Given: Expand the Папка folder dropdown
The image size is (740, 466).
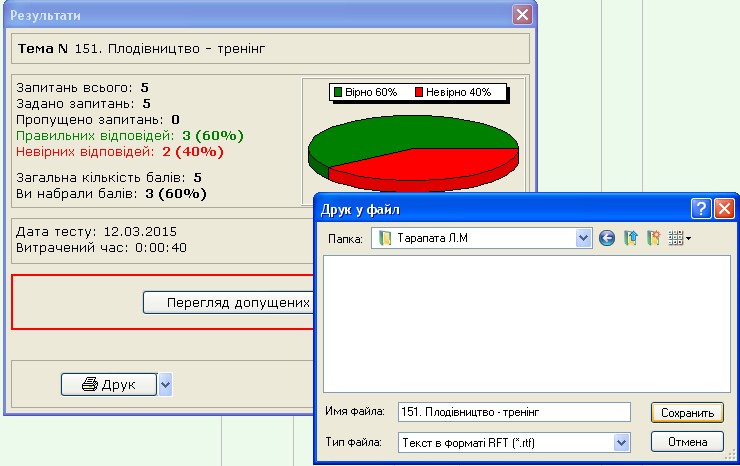Looking at the screenshot, I should point(583,238).
